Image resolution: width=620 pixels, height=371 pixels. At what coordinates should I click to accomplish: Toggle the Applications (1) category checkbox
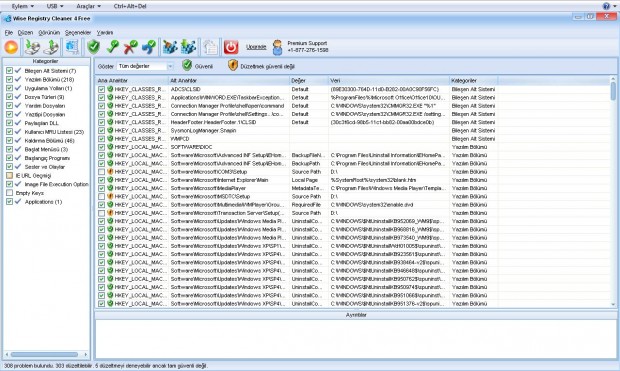pos(9,201)
